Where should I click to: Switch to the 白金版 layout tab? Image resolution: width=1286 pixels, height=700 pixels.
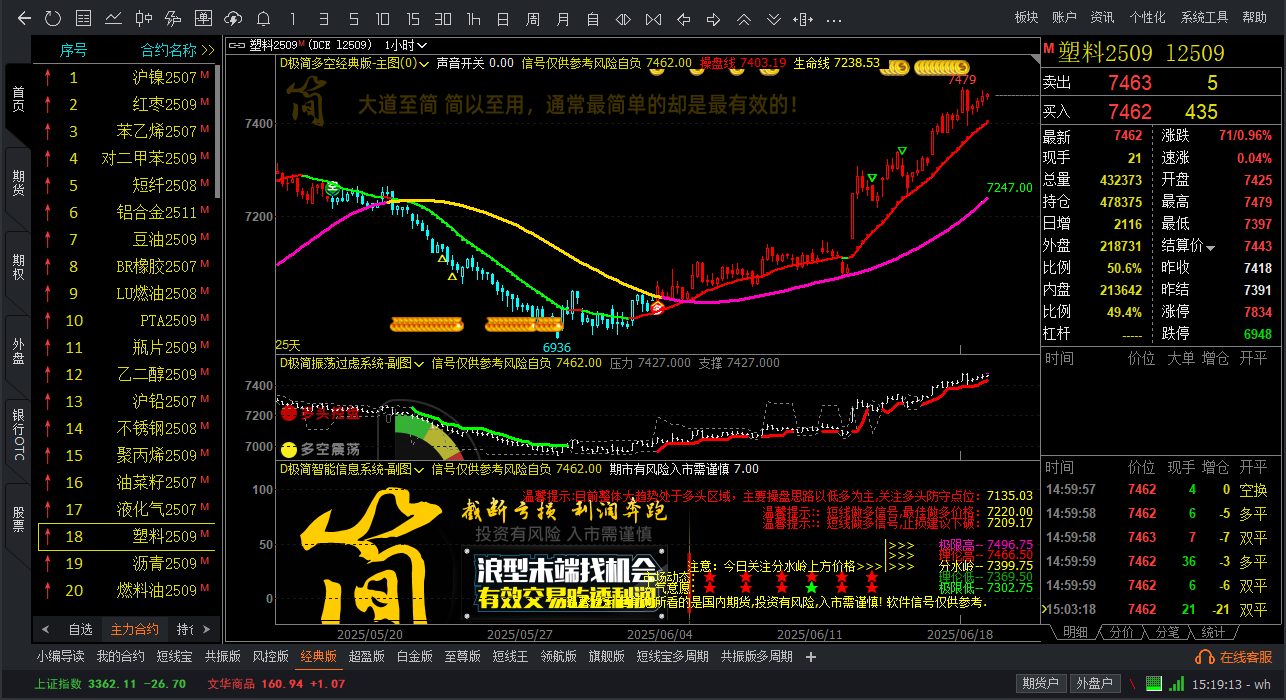414,657
